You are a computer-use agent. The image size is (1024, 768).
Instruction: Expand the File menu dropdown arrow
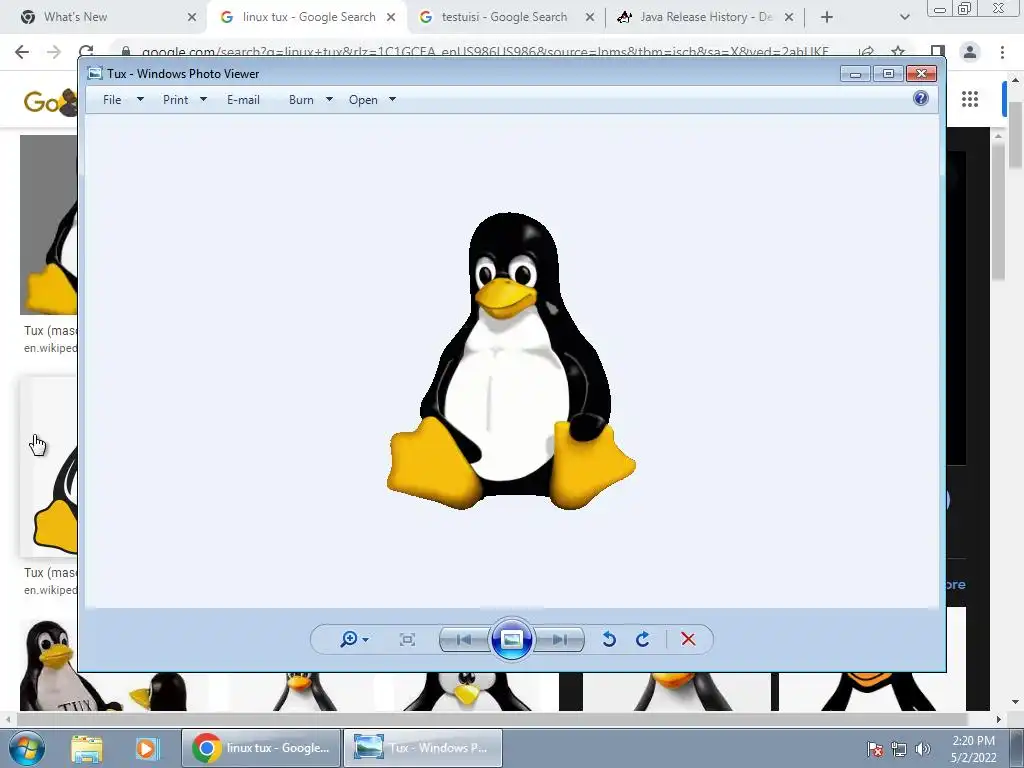140,99
